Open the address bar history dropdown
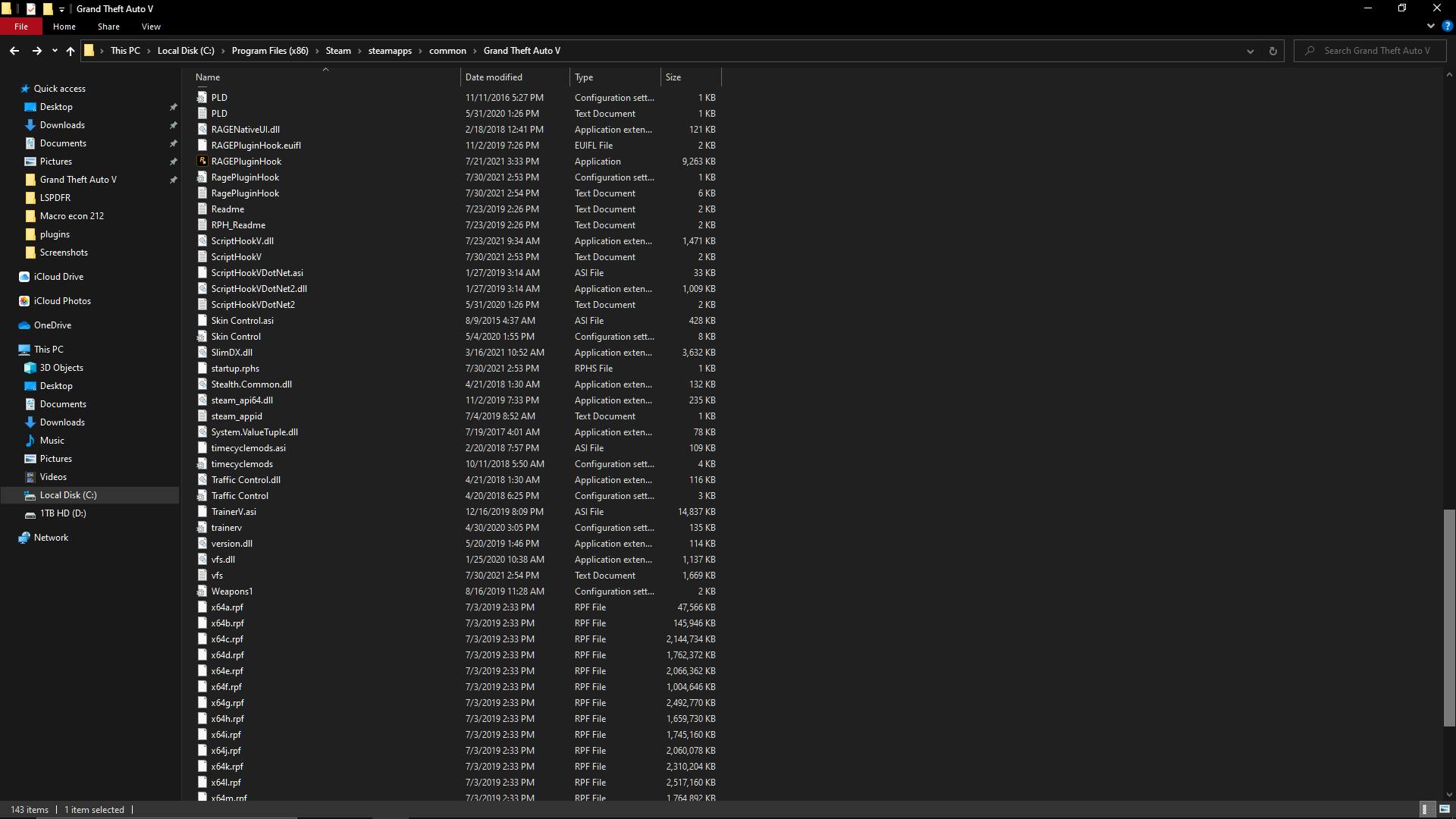Viewport: 1456px width, 819px height. click(1250, 51)
